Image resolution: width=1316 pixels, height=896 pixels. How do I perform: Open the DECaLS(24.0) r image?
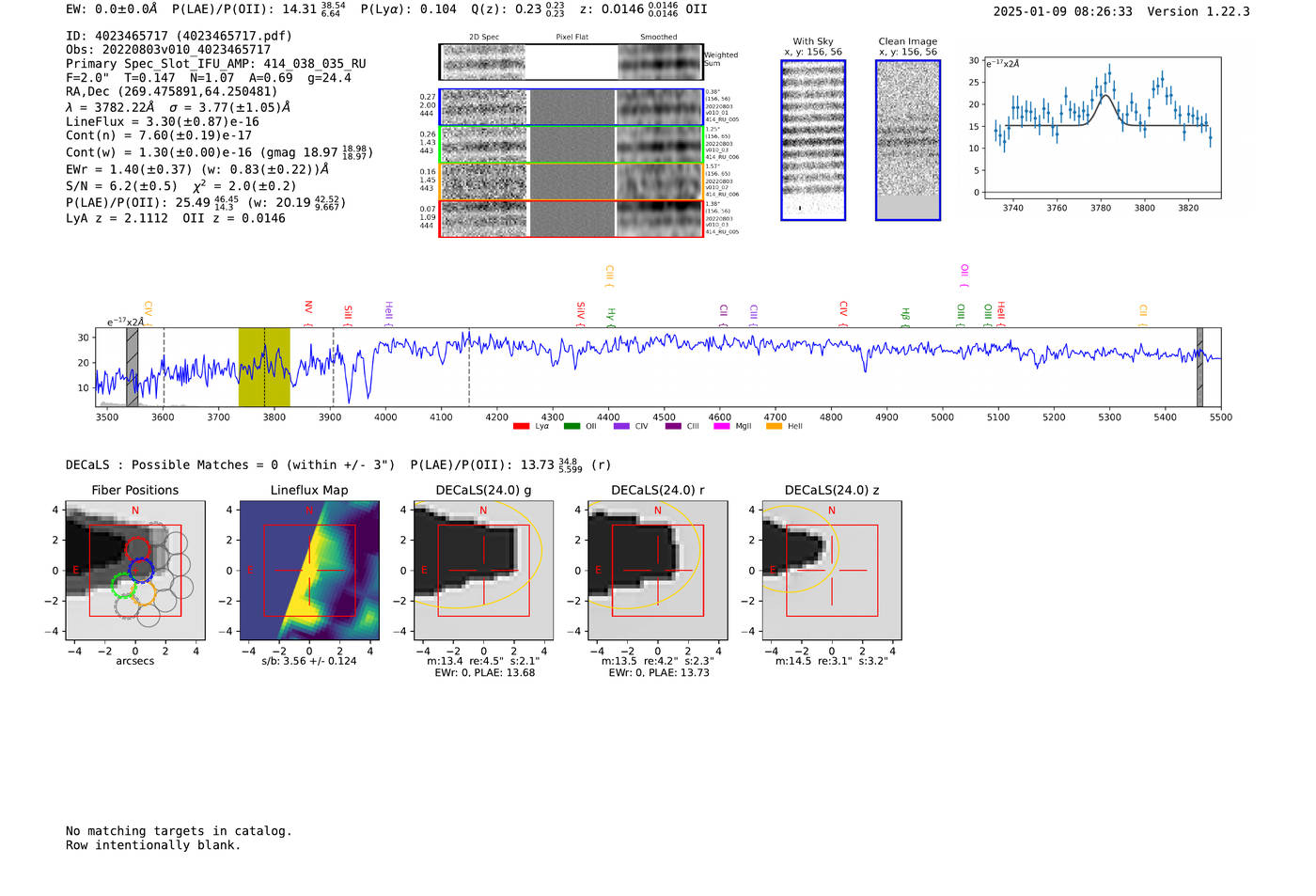[x=657, y=570]
